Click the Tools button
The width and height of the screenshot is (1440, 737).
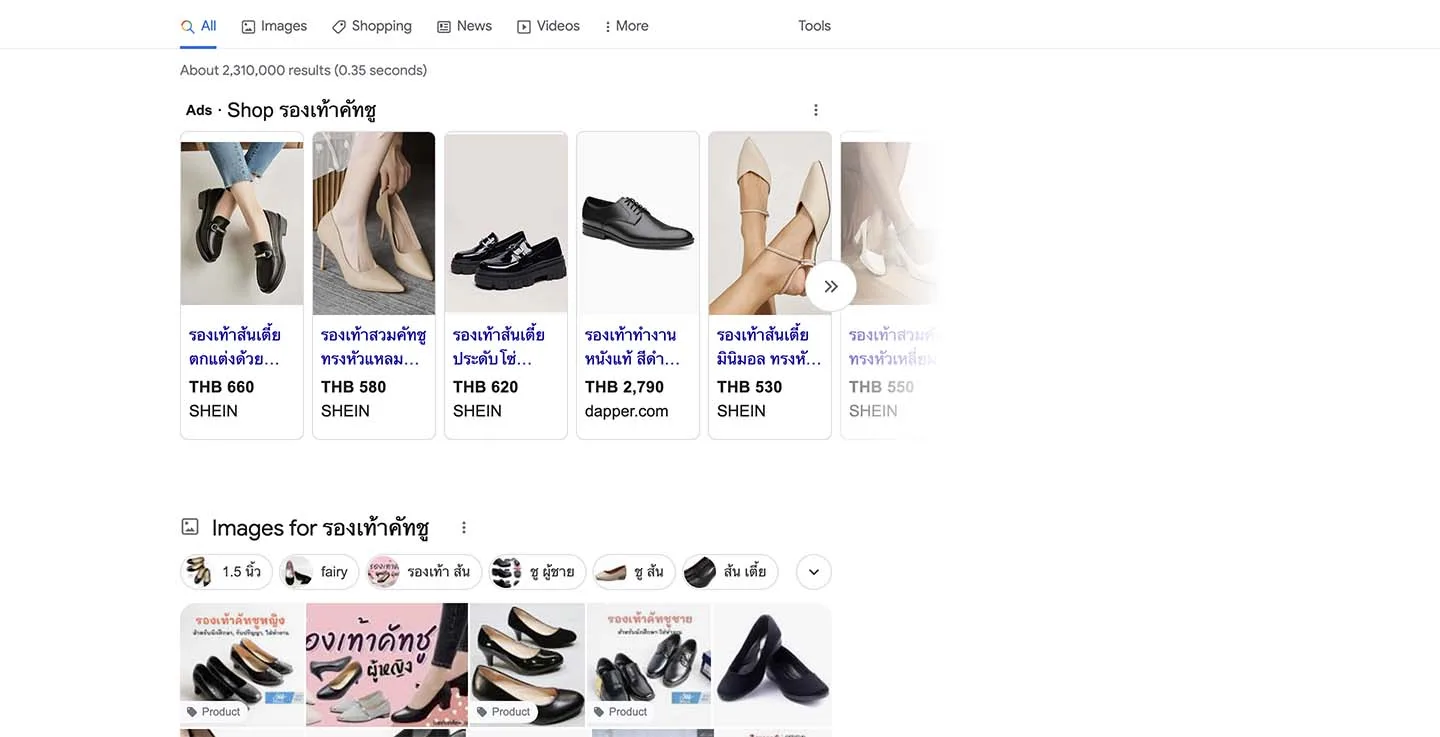point(813,25)
